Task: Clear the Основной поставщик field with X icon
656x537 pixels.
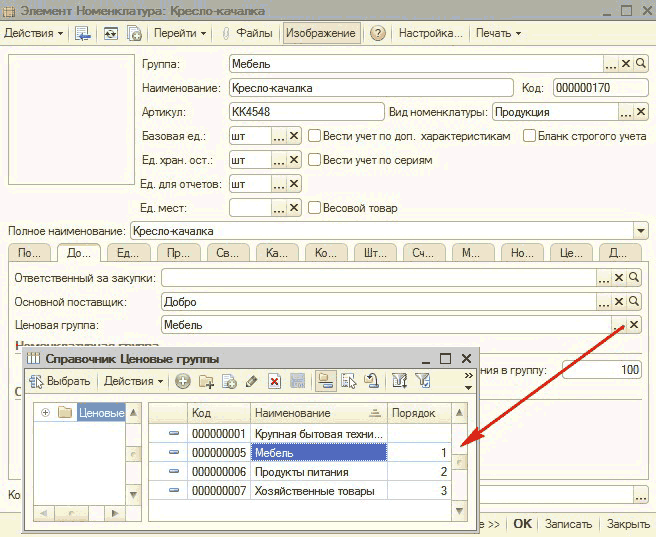Action: [620, 301]
